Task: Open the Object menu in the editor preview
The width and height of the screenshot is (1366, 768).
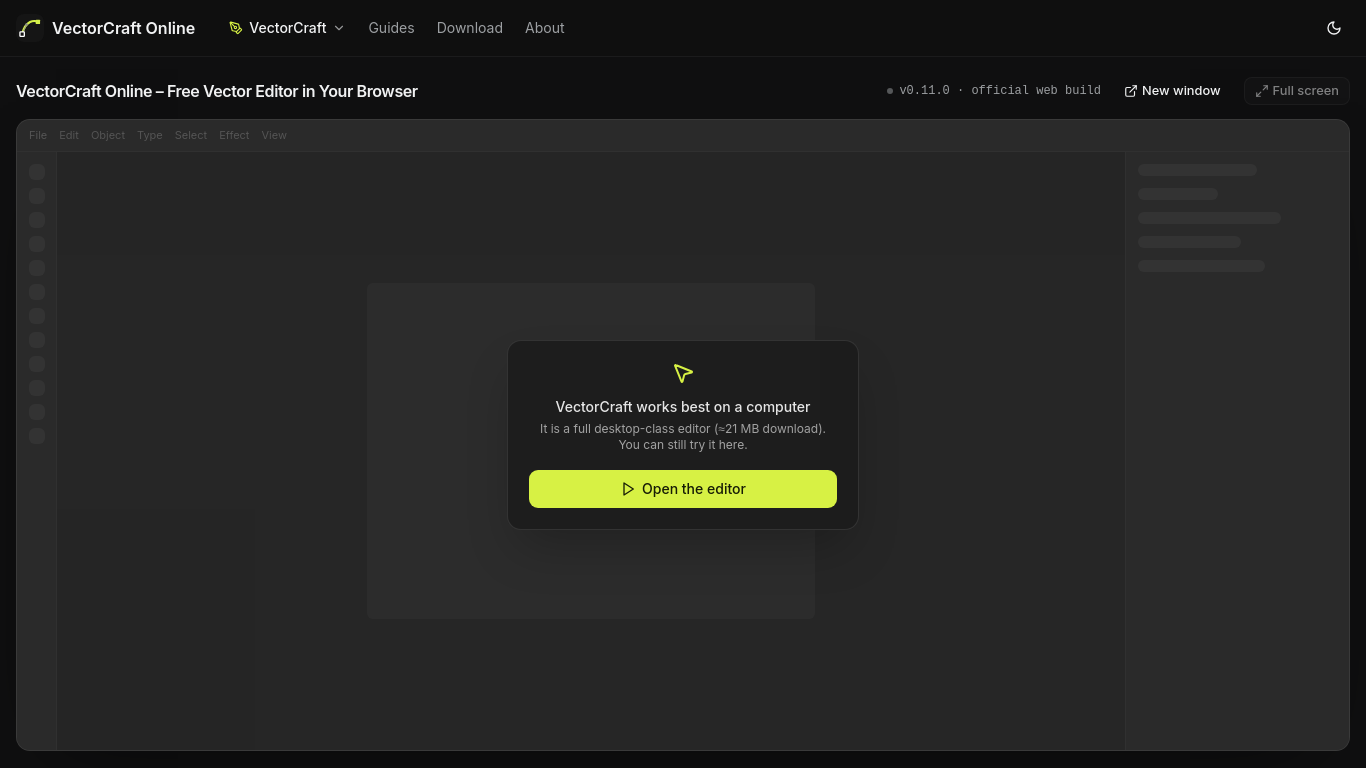Action: 108,135
